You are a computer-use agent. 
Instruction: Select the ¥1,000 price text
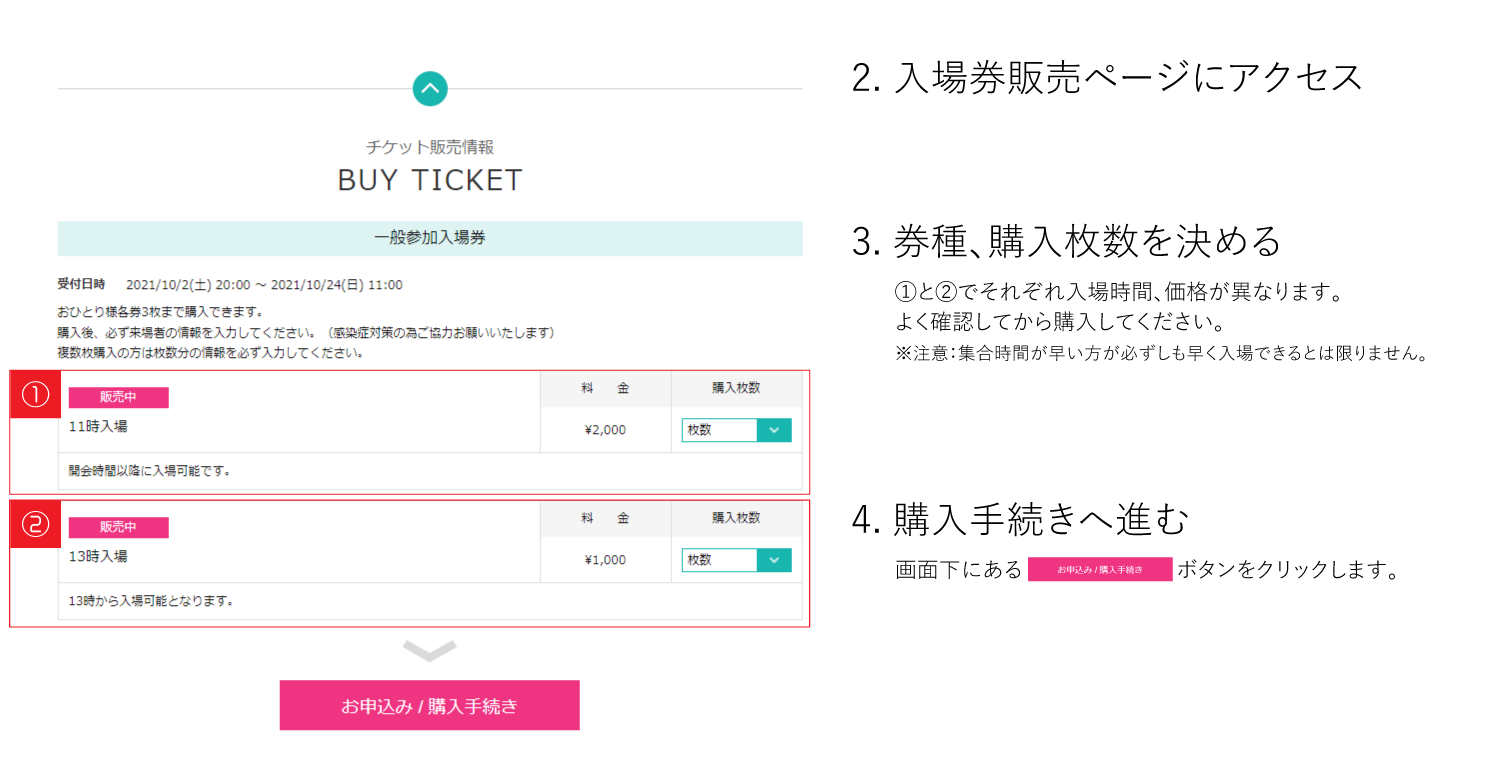pyautogui.click(x=605, y=560)
